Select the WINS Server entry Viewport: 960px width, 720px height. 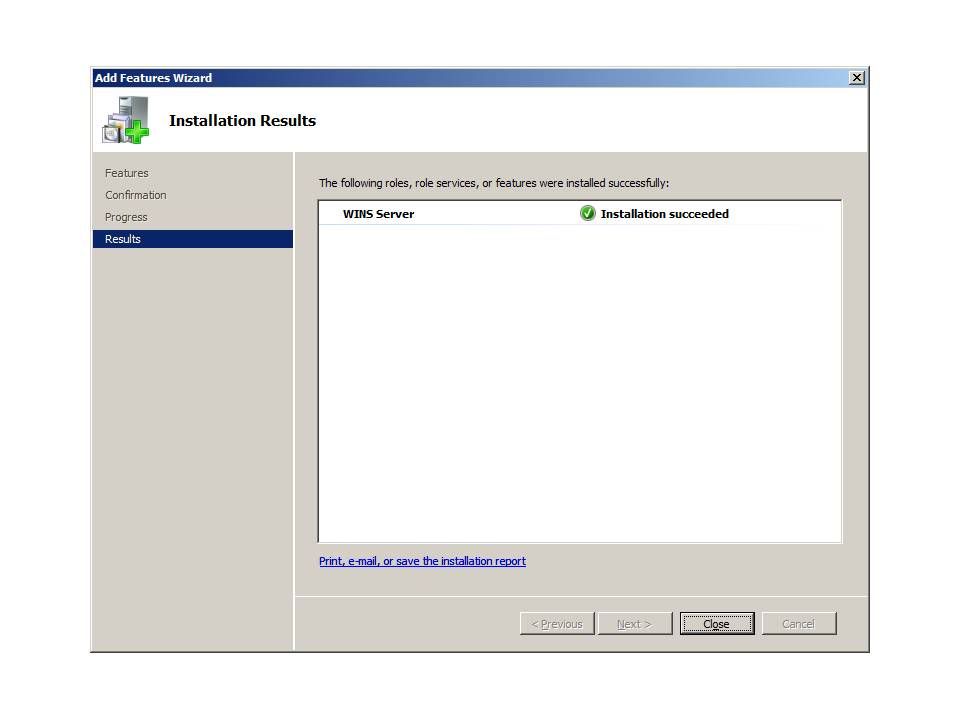378,214
